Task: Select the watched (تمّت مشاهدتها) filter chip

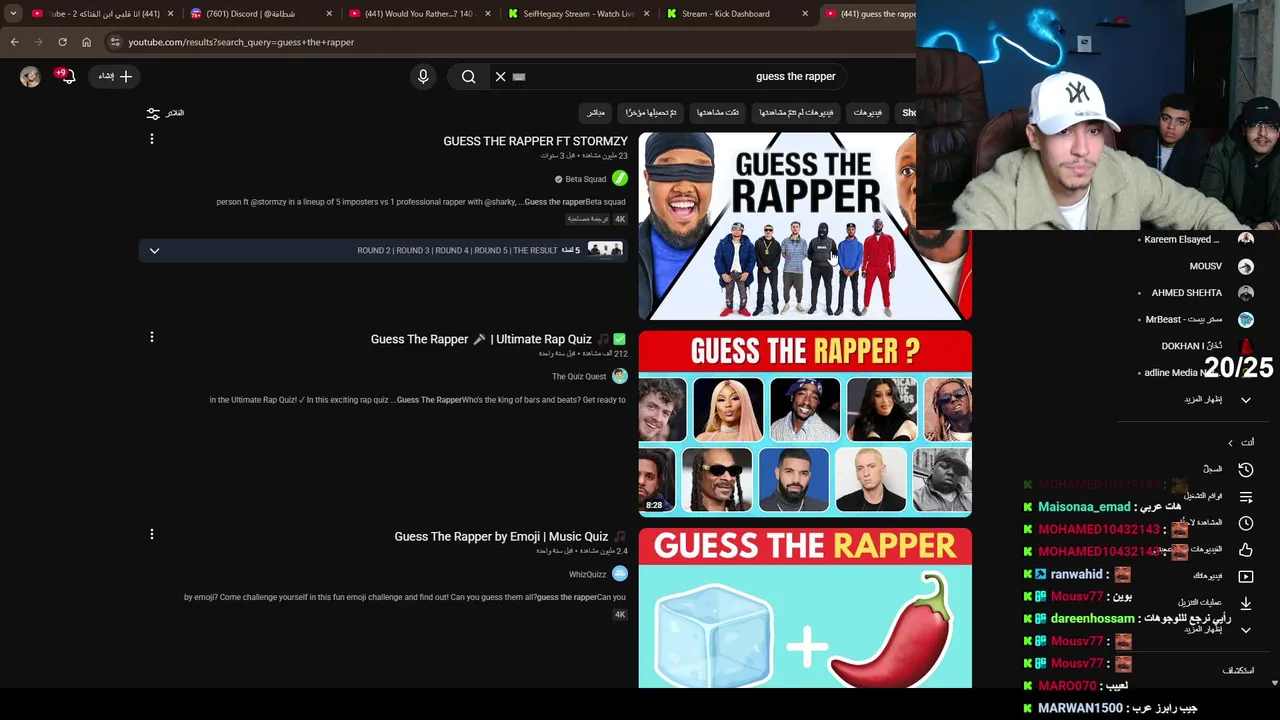Action: (x=718, y=113)
